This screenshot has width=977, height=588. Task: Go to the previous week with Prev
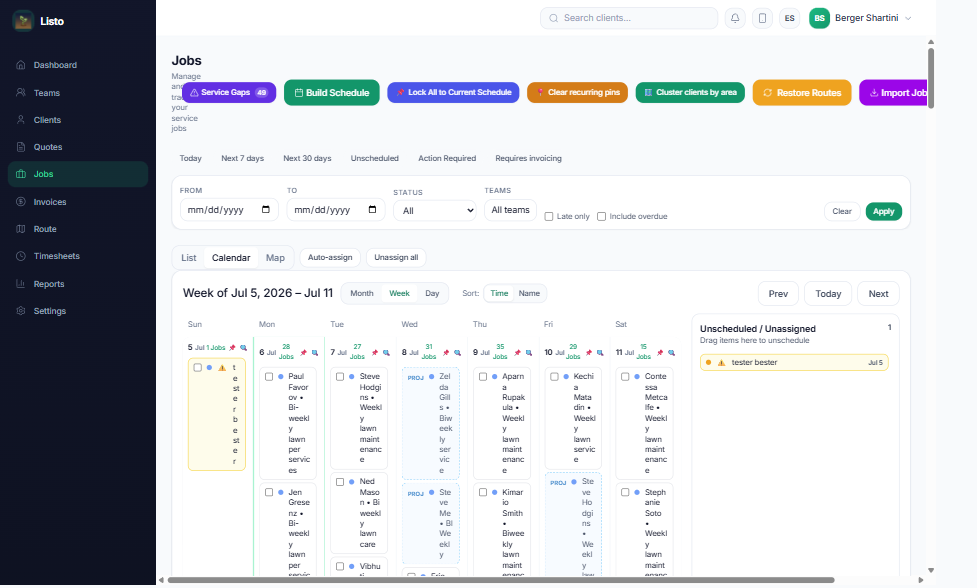pyautogui.click(x=778, y=293)
